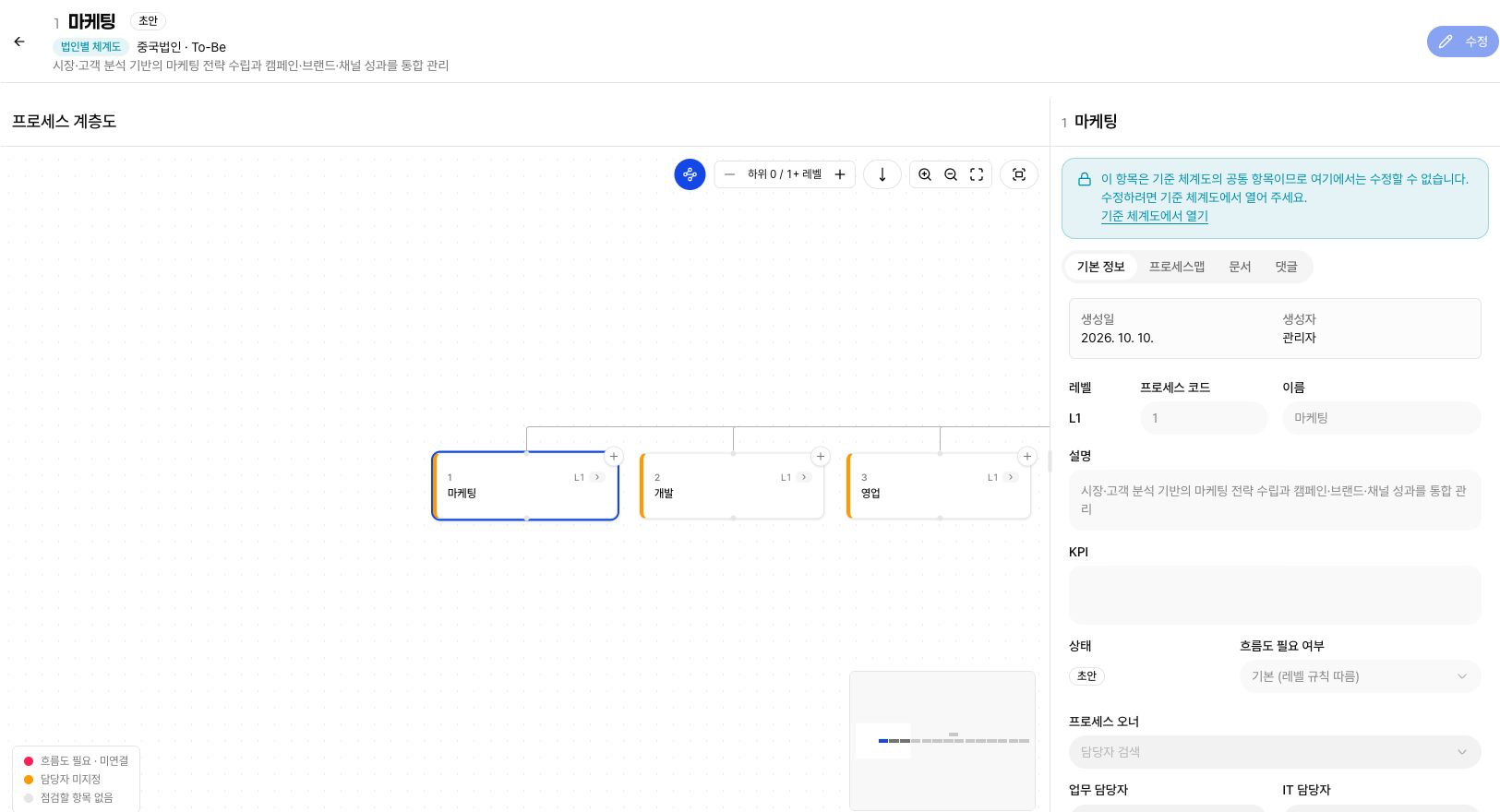
Task: Click the 흐름도 필요 · 미연결 legend entry
Action: (76, 761)
